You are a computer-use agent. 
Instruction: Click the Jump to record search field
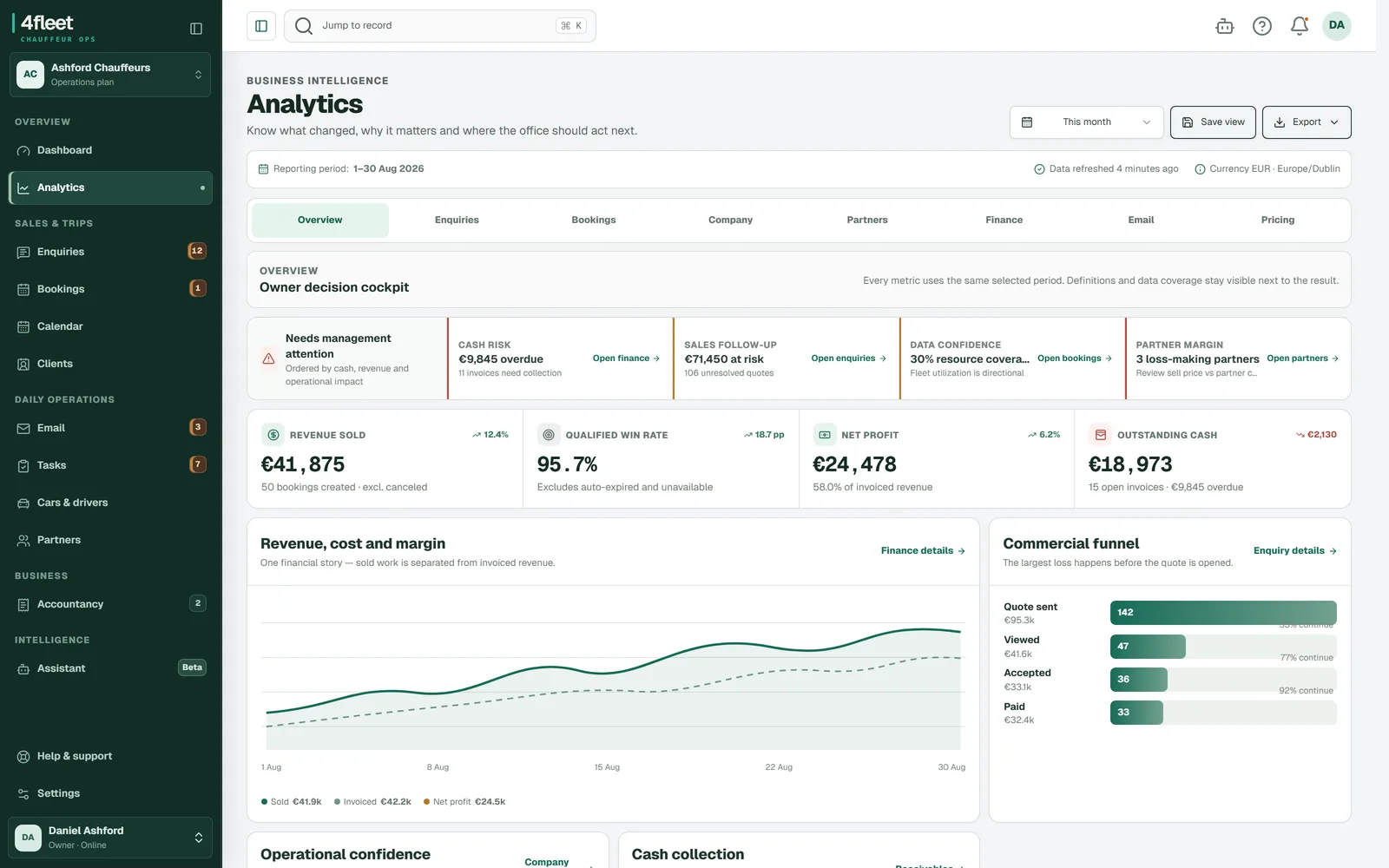[x=440, y=26]
